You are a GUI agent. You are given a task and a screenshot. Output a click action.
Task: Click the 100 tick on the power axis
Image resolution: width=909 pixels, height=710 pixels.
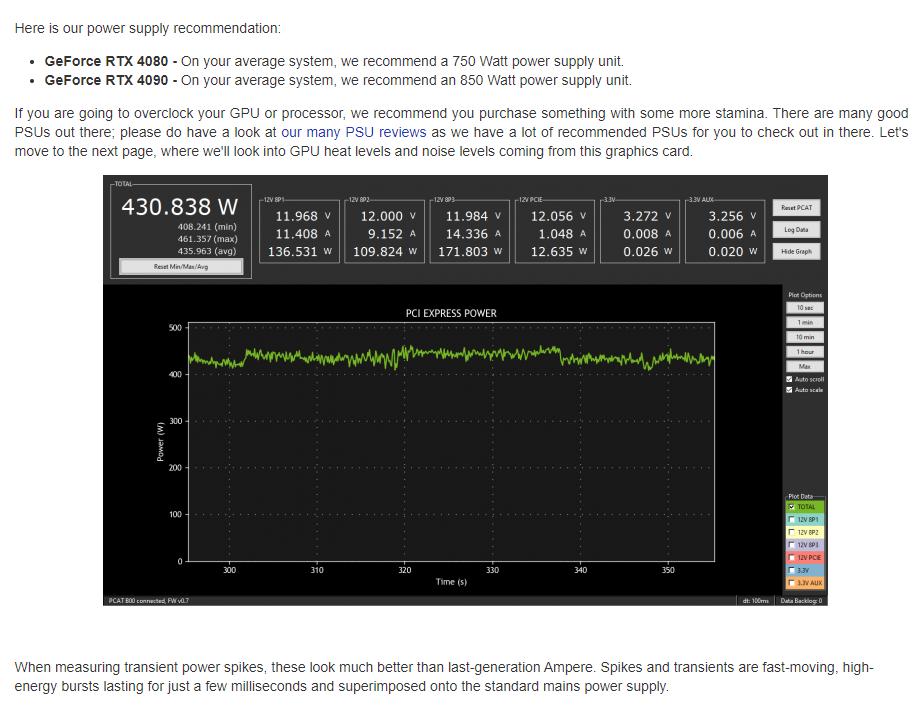[x=175, y=514]
